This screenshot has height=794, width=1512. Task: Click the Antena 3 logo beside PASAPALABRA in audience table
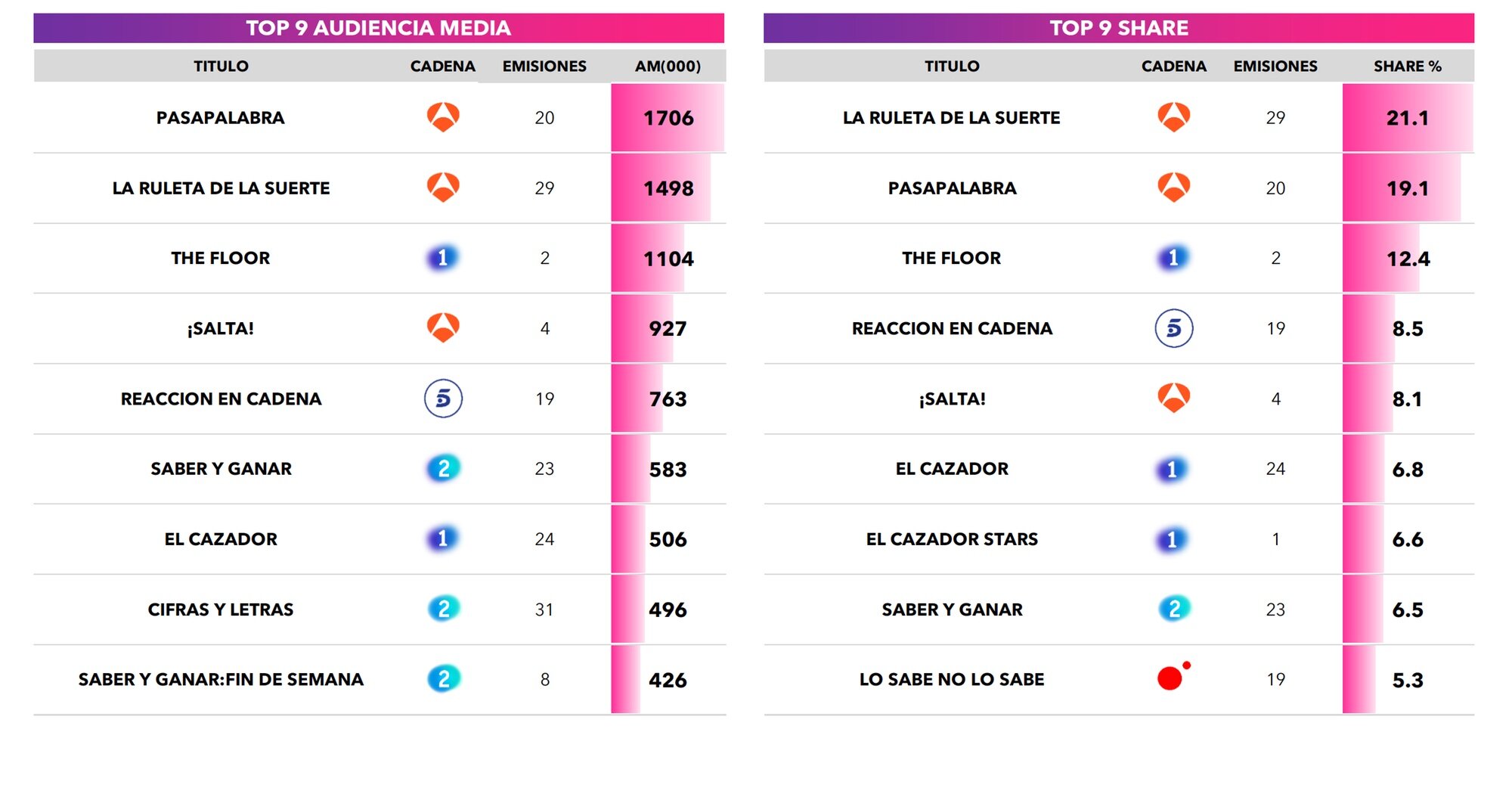tap(443, 117)
